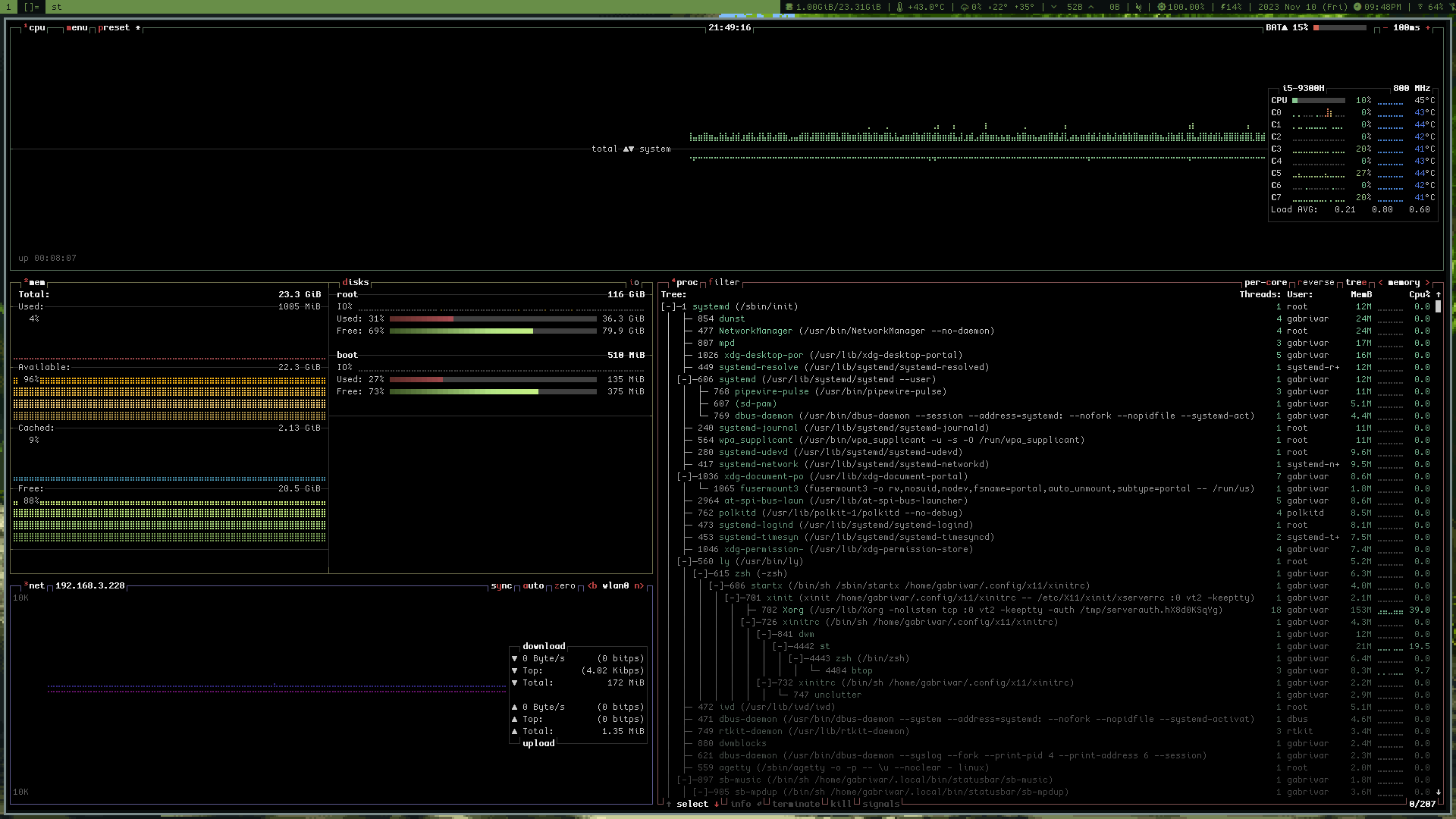The height and width of the screenshot is (819, 1456).
Task: Click the weather cloud icon in status bar
Action: pyautogui.click(x=965, y=7)
